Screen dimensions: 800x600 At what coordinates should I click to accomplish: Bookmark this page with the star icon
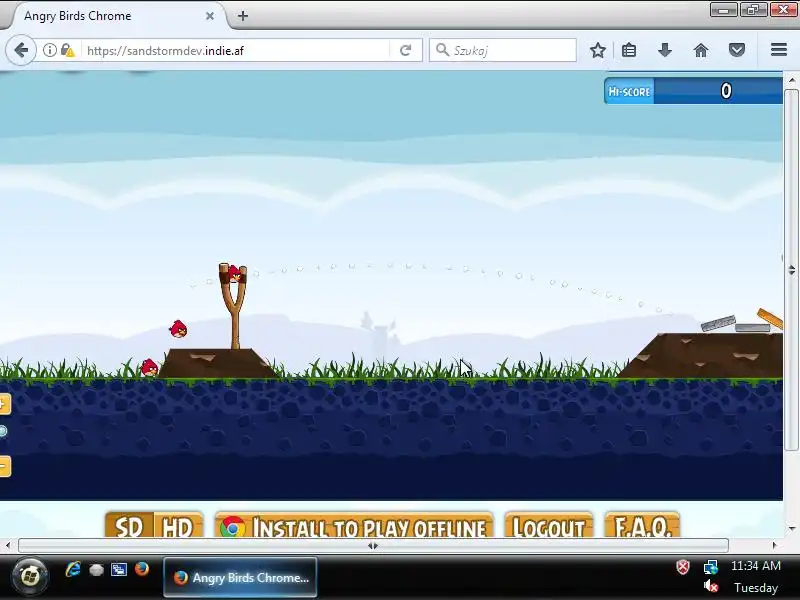point(597,50)
